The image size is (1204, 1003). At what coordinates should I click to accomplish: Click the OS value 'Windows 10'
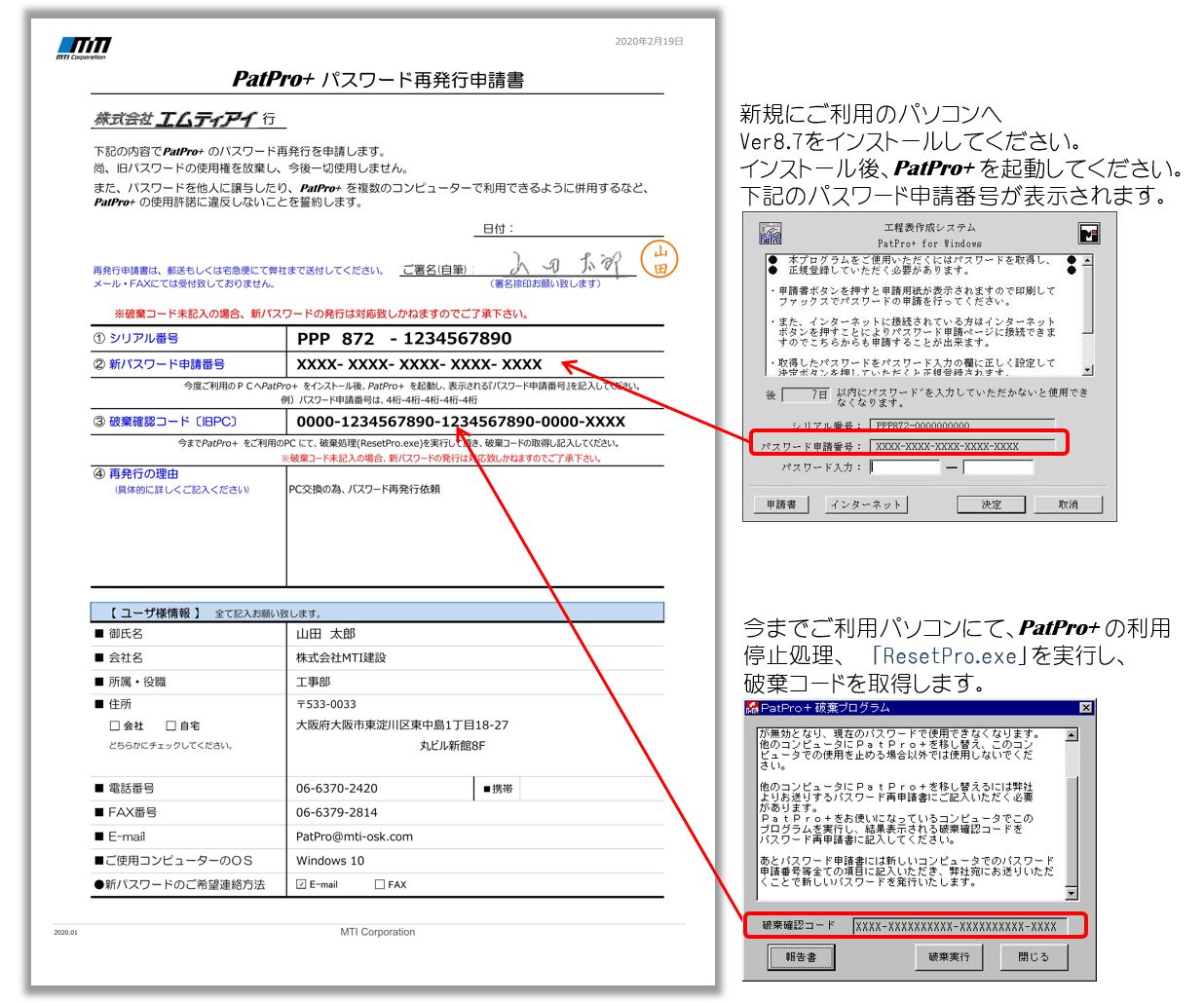(x=329, y=861)
